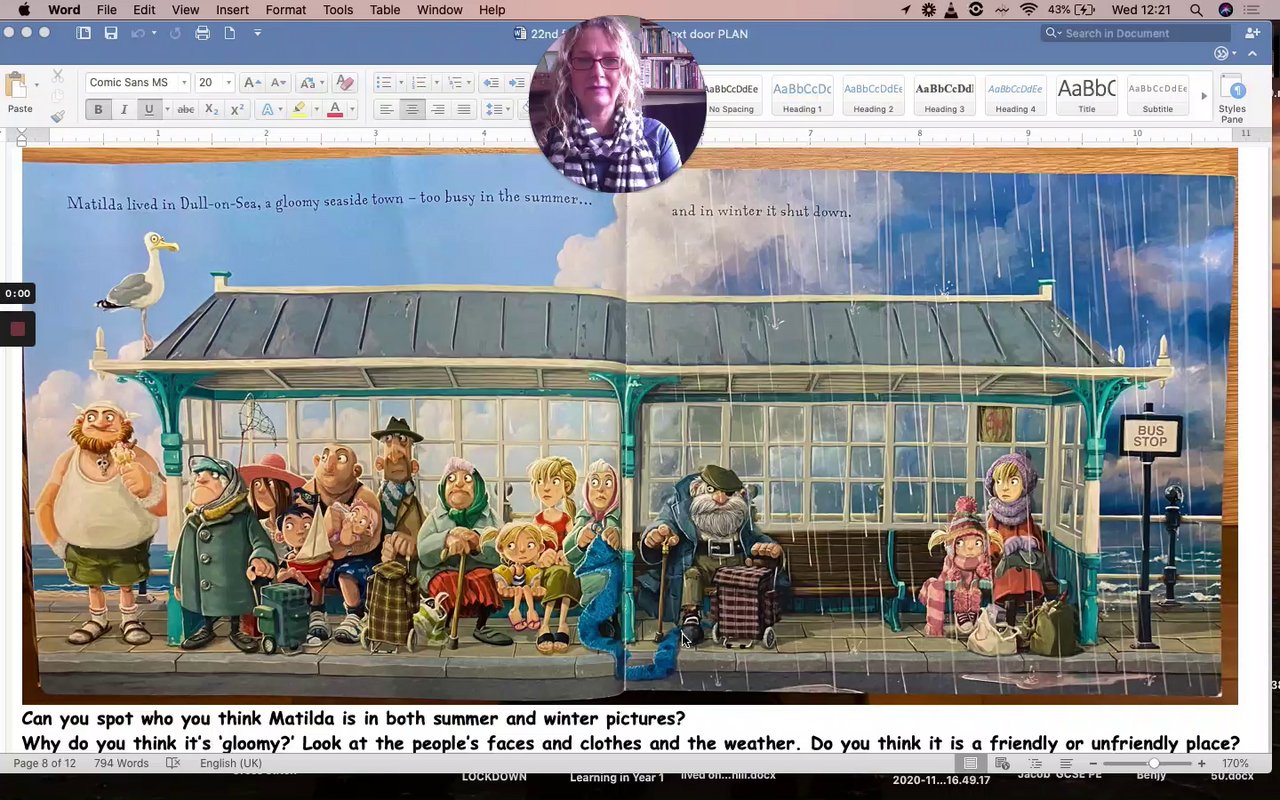
Task: Click the Format Painter brush icon
Action: click(x=57, y=117)
